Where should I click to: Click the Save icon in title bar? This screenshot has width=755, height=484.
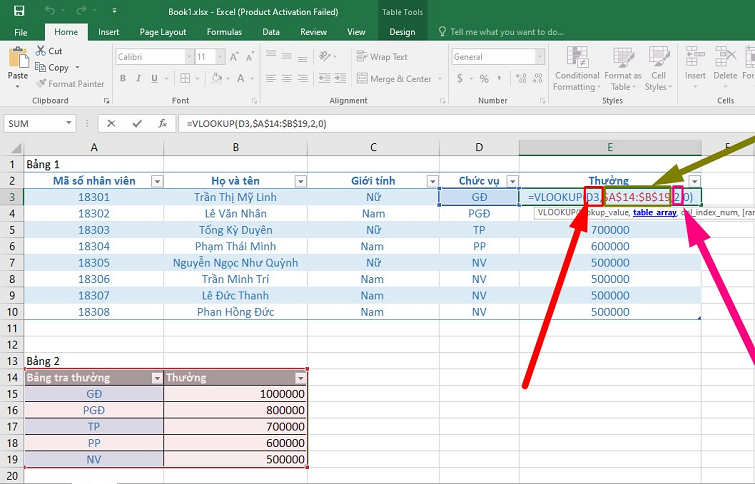coord(19,11)
